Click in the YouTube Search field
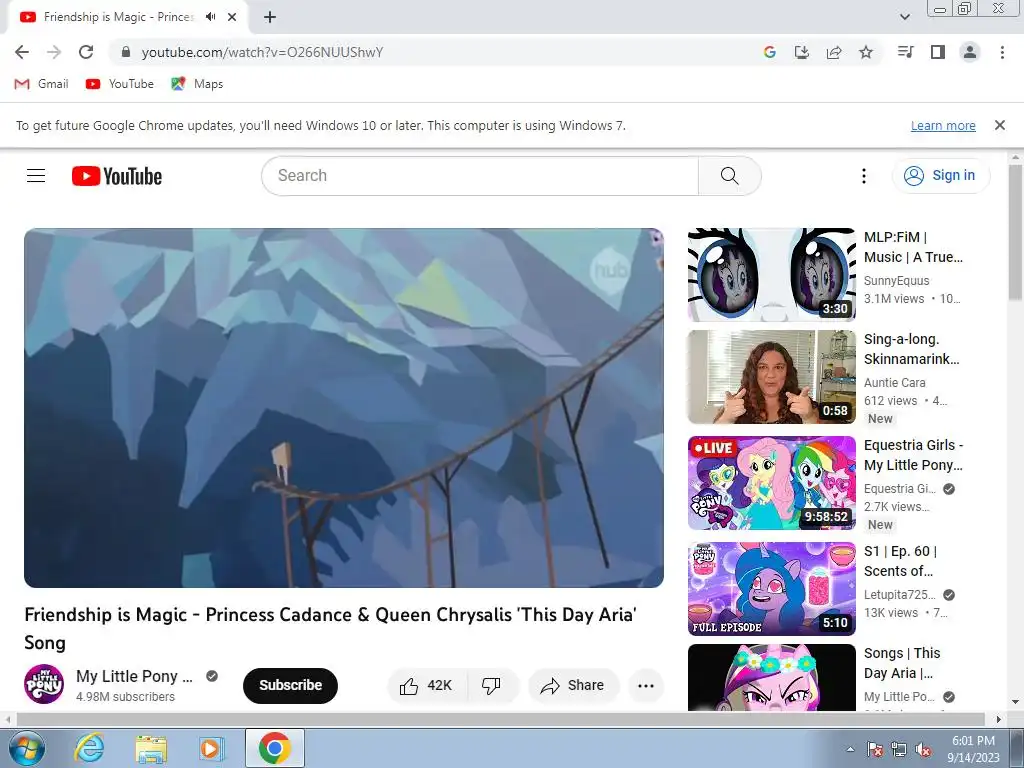1024x768 pixels. pyautogui.click(x=480, y=176)
